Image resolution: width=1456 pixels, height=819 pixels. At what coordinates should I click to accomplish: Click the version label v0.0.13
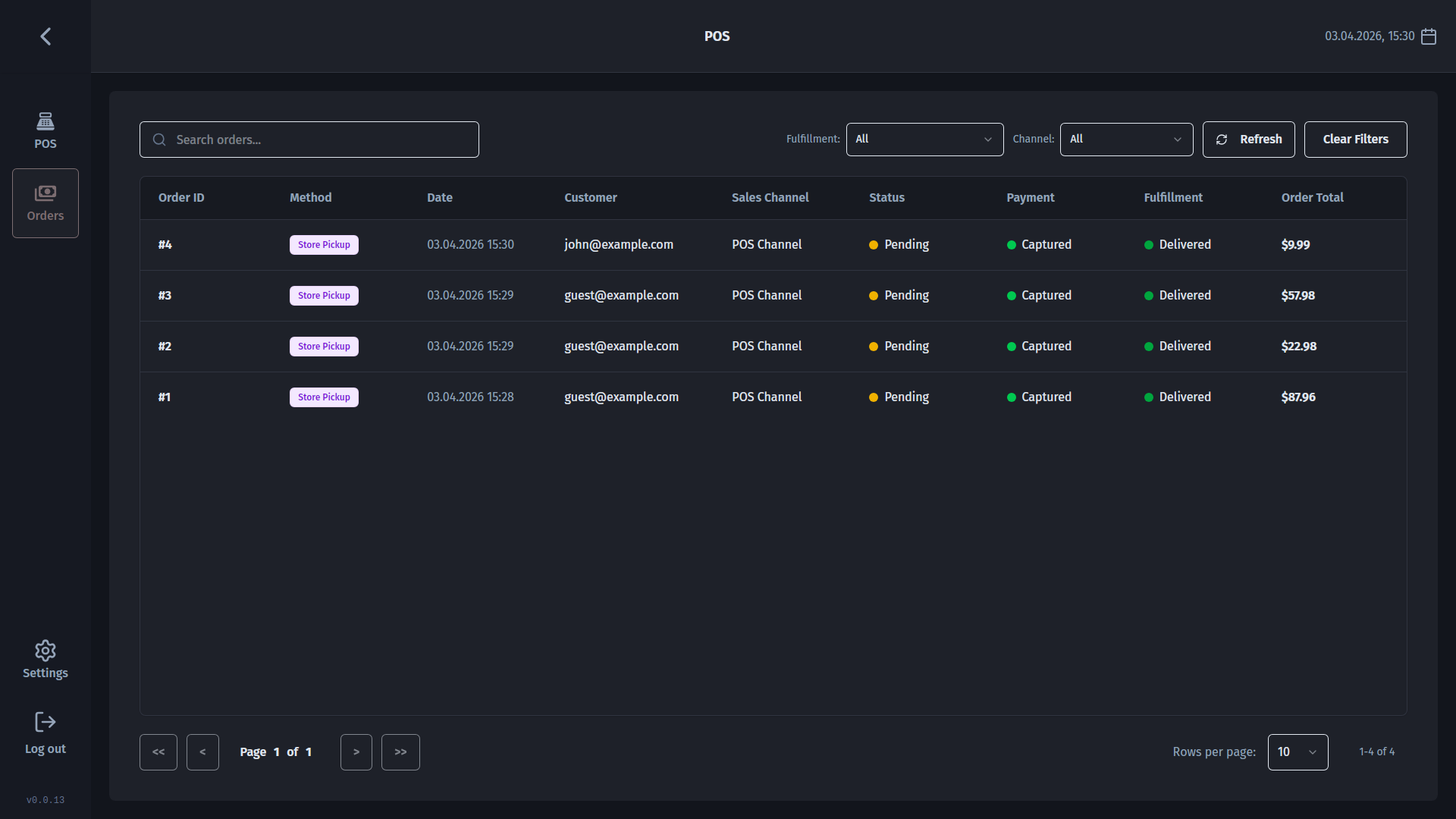pyautogui.click(x=45, y=800)
